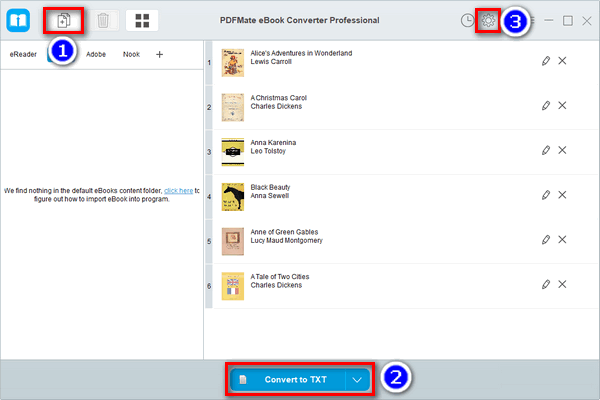600x400 pixels.
Task: Select 'Leo Tolstoy' author text
Action: 268,151
